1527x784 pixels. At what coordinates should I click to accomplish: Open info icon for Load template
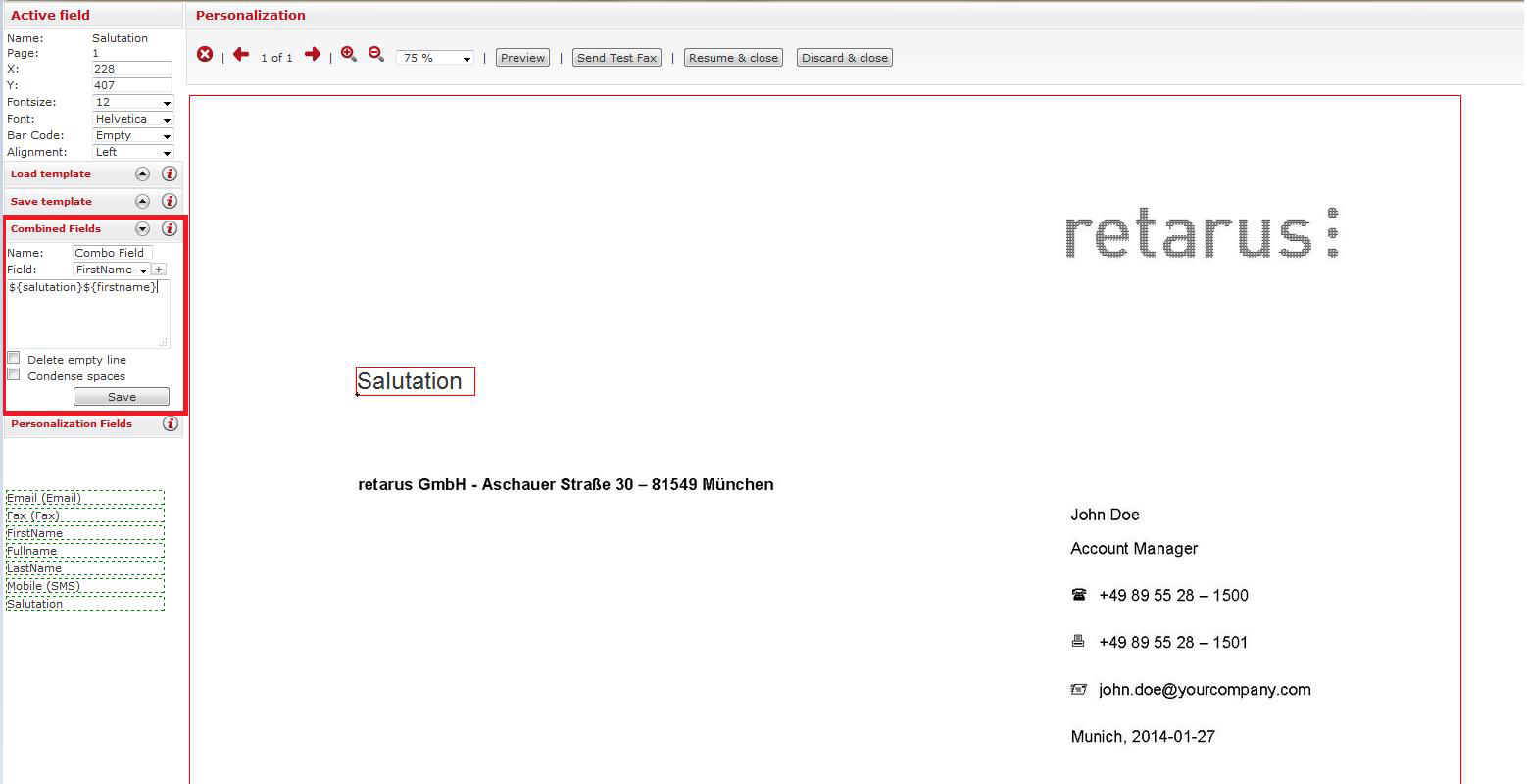pyautogui.click(x=170, y=174)
